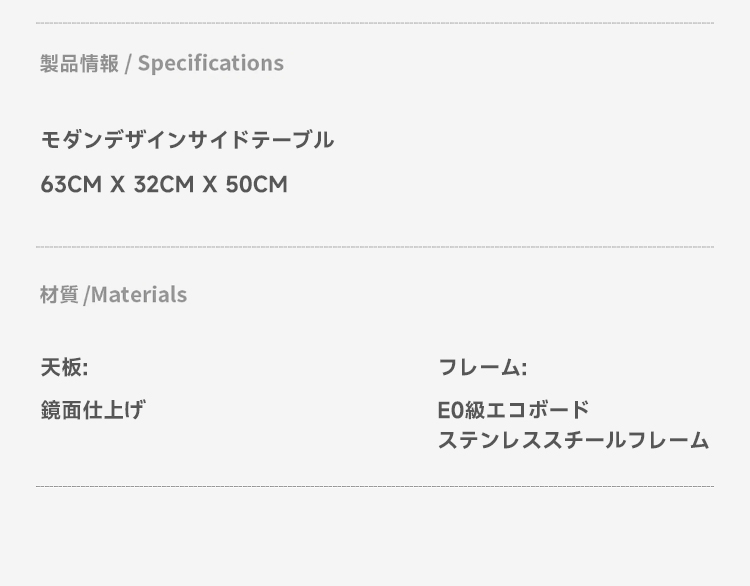Click the divider line above 材質
Image resolution: width=750 pixels, height=586 pixels.
click(375, 247)
